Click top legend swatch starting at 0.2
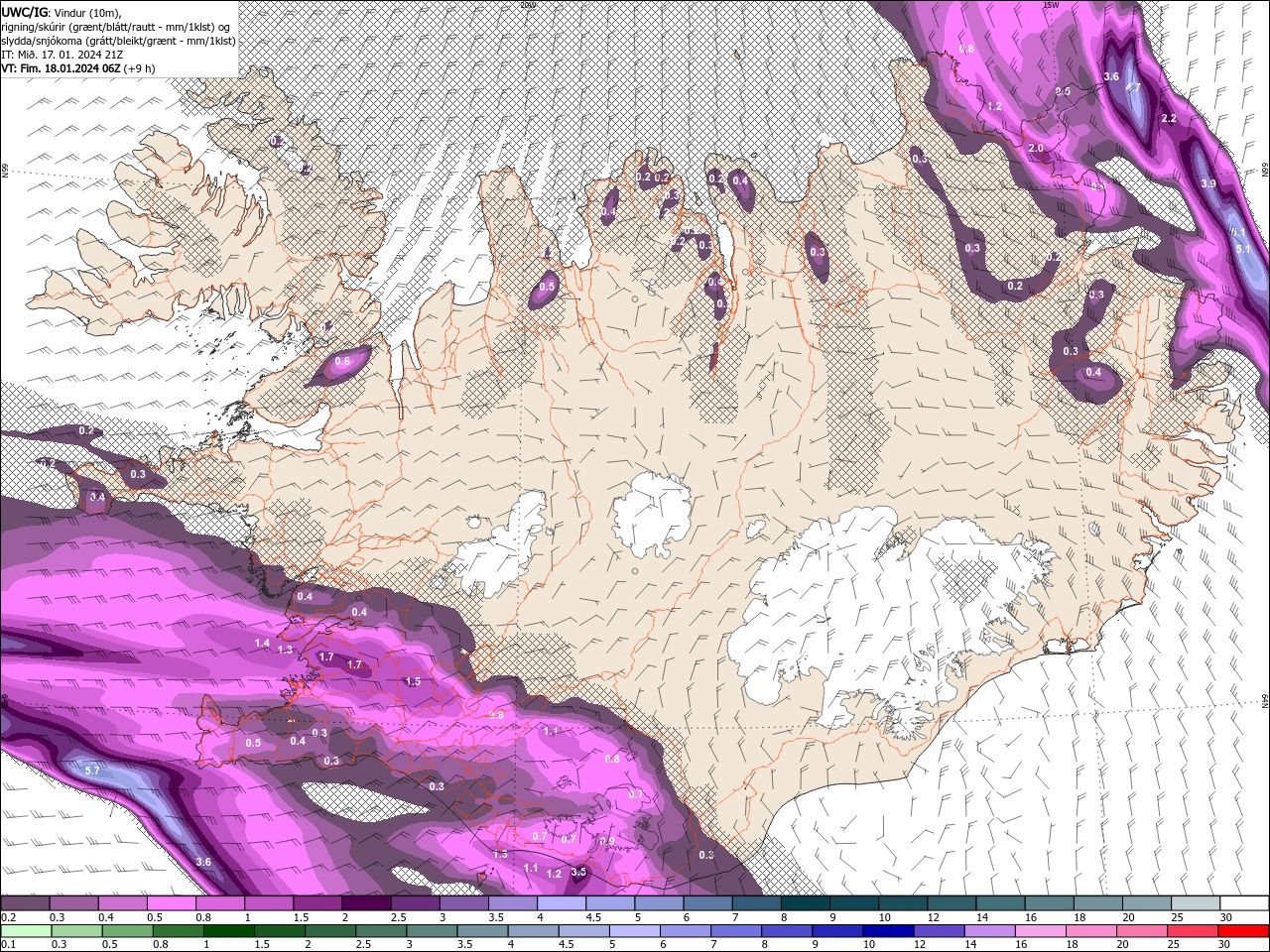The height and width of the screenshot is (952, 1270). (25, 903)
